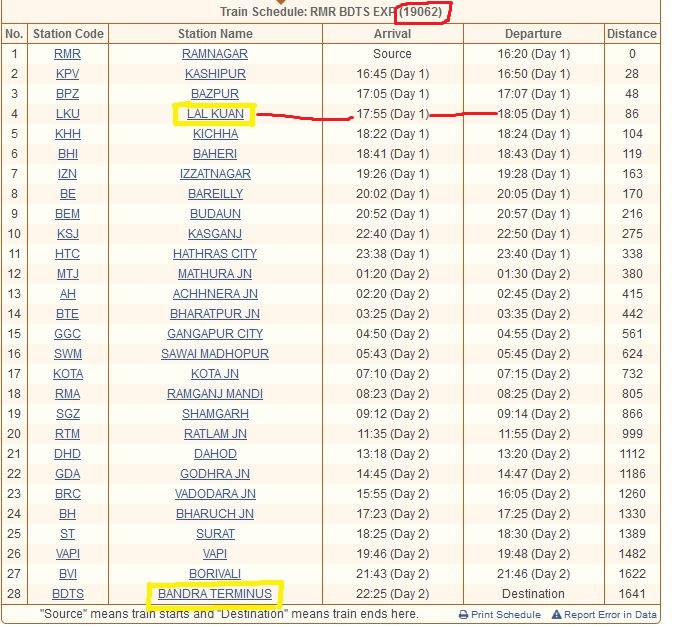Click station code DHD

[x=67, y=454]
